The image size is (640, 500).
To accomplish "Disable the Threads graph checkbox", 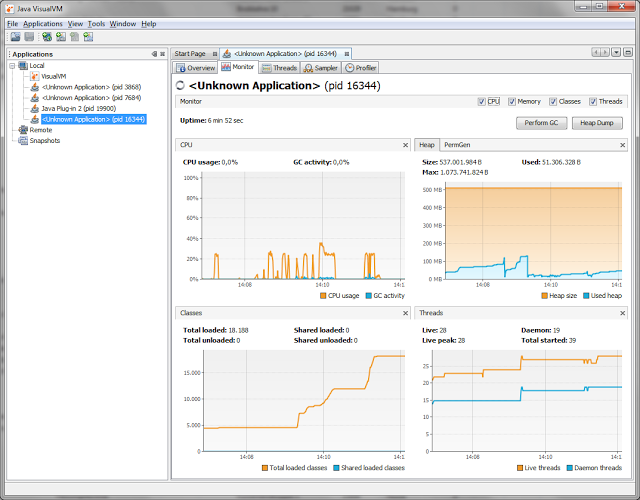I will click(x=594, y=102).
